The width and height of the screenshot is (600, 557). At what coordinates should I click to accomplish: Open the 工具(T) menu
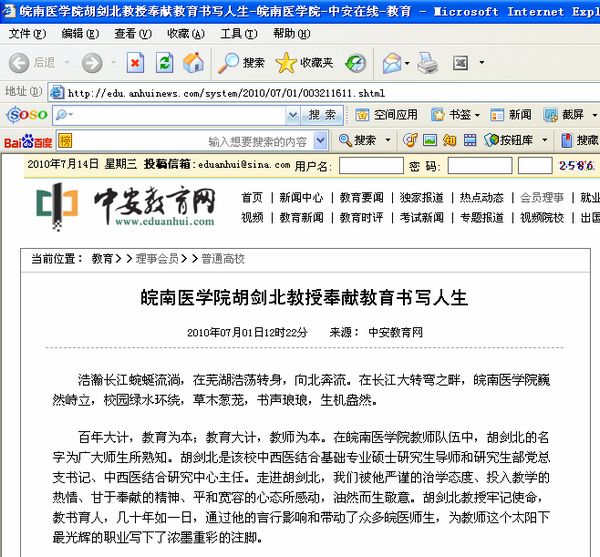[238, 34]
